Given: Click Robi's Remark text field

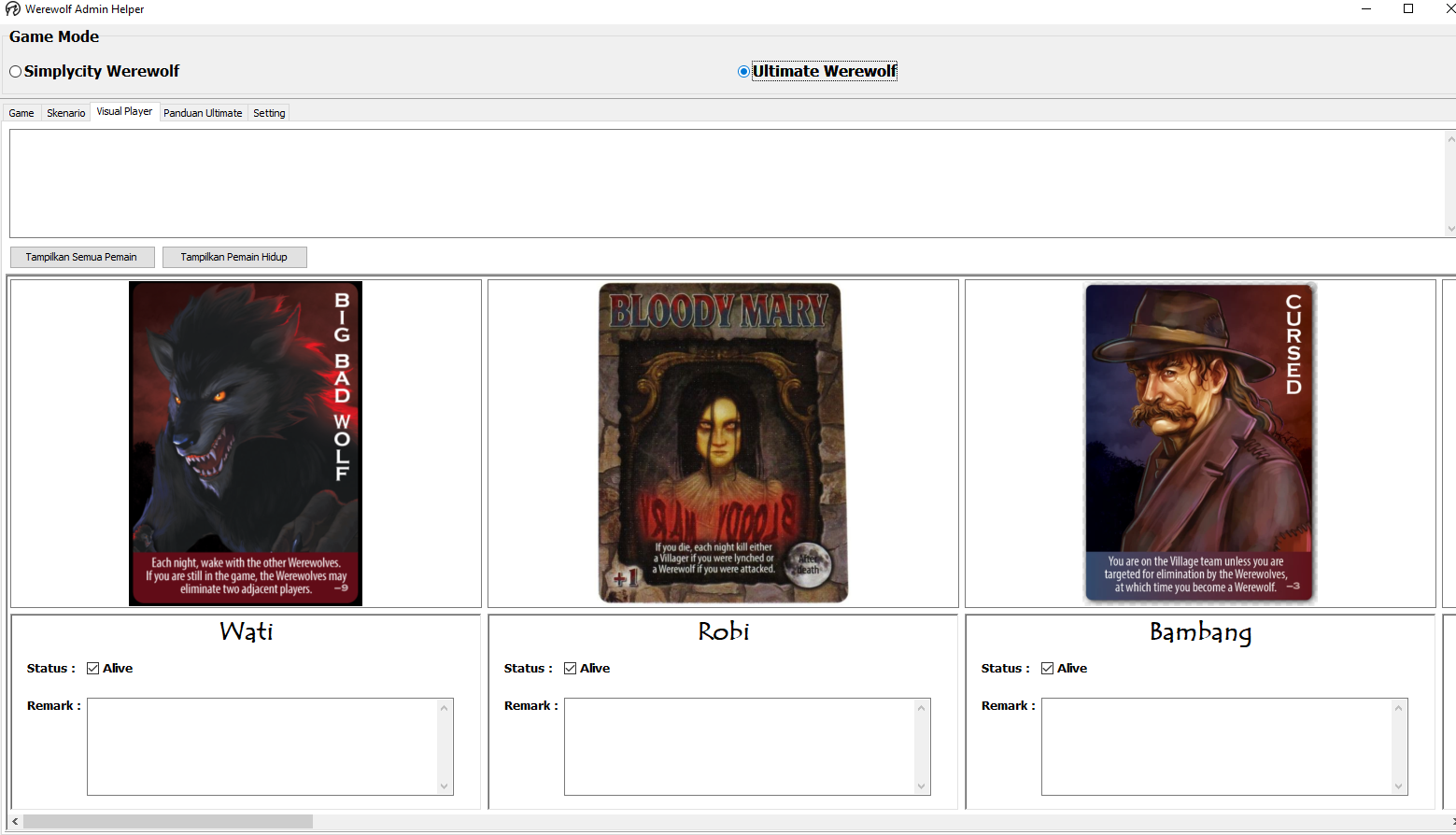Looking at the screenshot, I should pos(739,746).
